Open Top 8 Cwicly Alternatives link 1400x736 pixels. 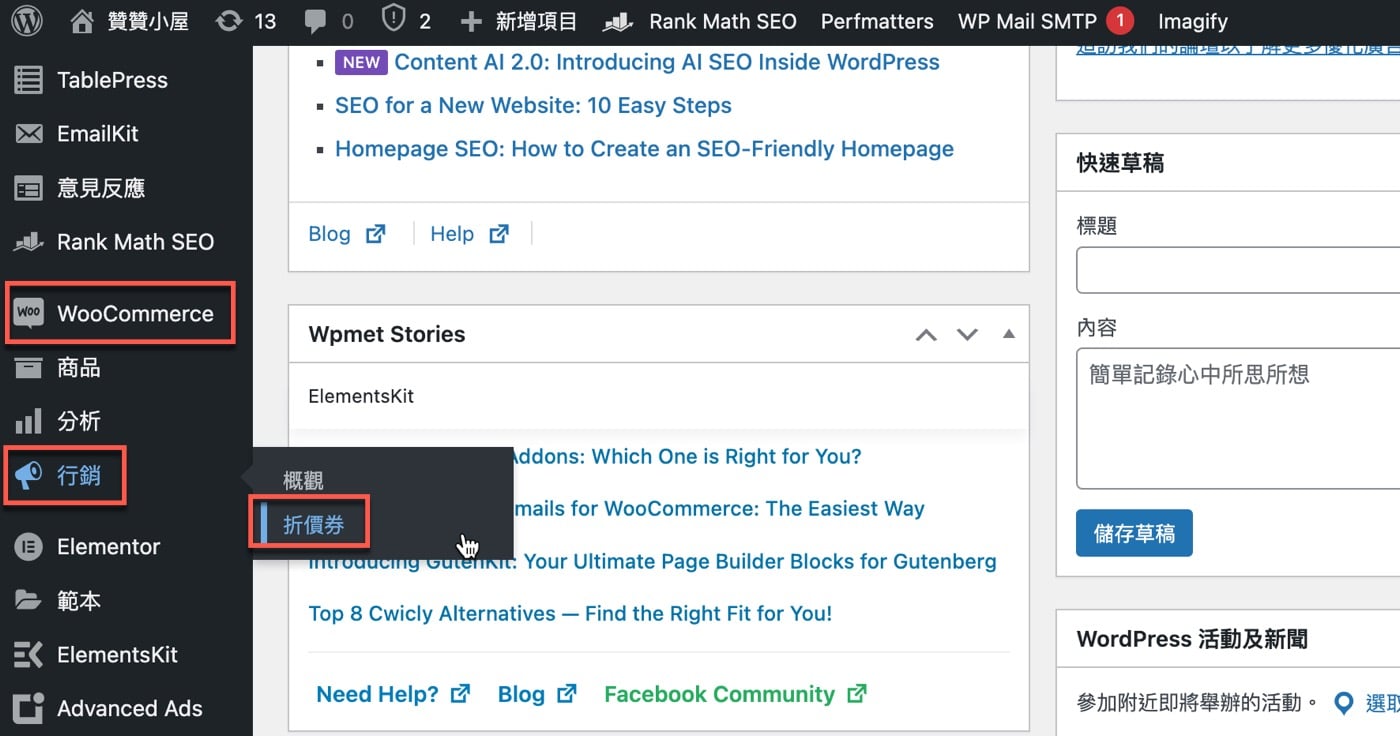[x=570, y=613]
